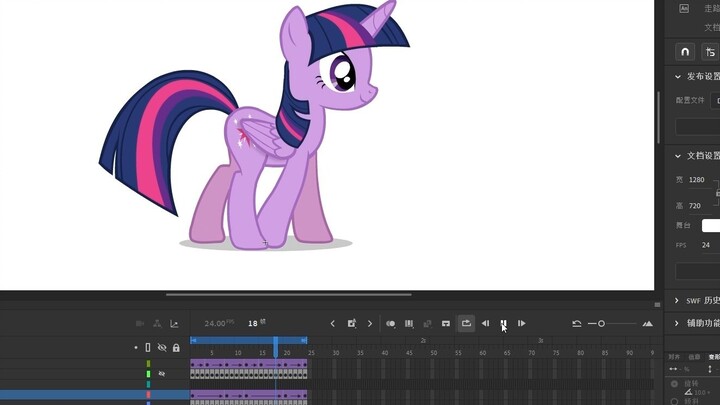Toggle highlight for all layers dot
Screen dimensions: 720x405
pos(136,348)
